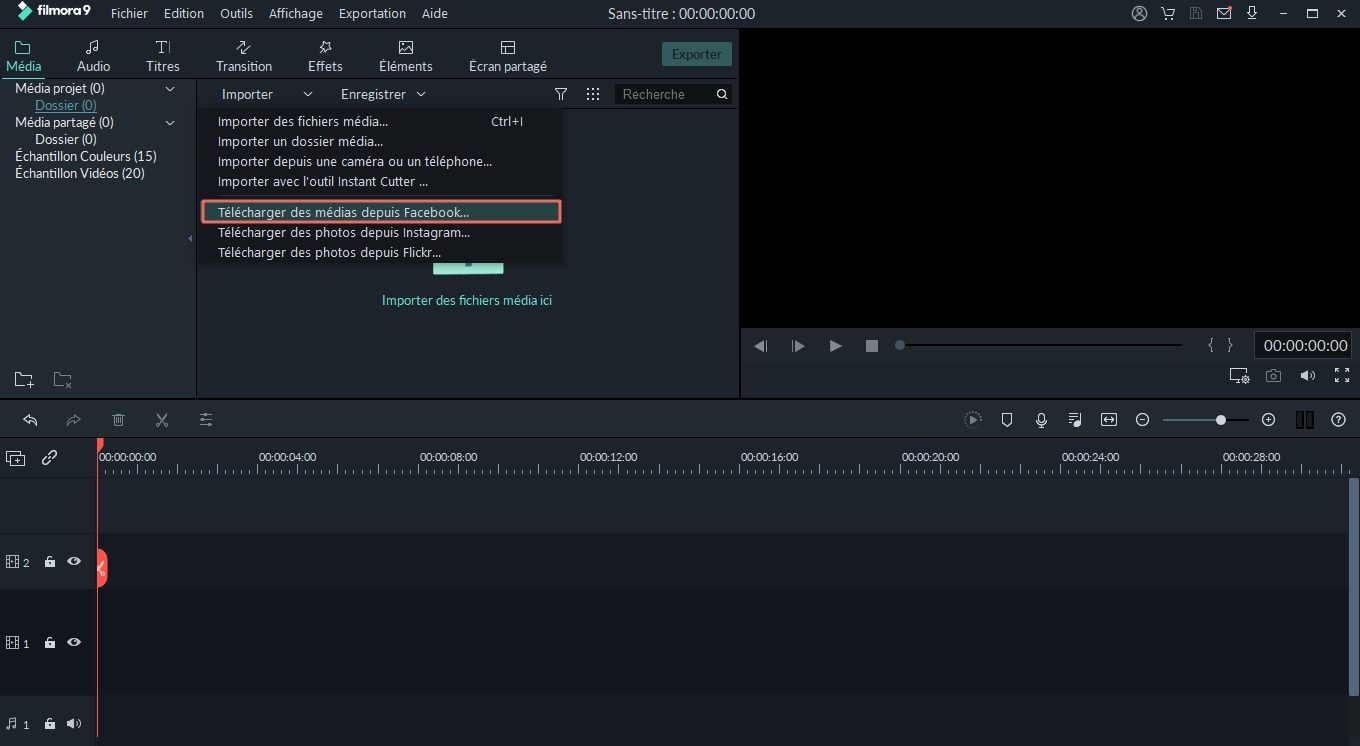Open the Écran partagé tab

tap(508, 57)
